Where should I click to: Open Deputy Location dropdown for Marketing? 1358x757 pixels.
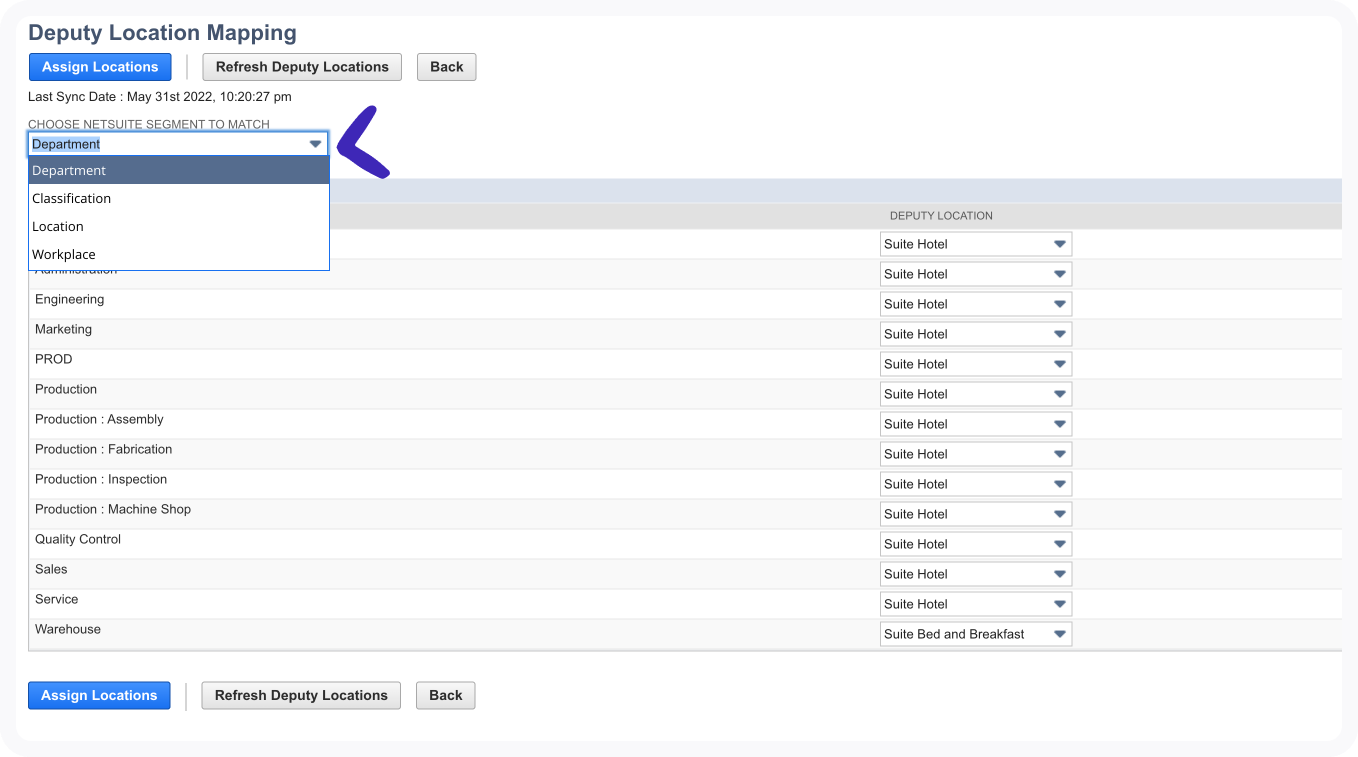click(975, 334)
